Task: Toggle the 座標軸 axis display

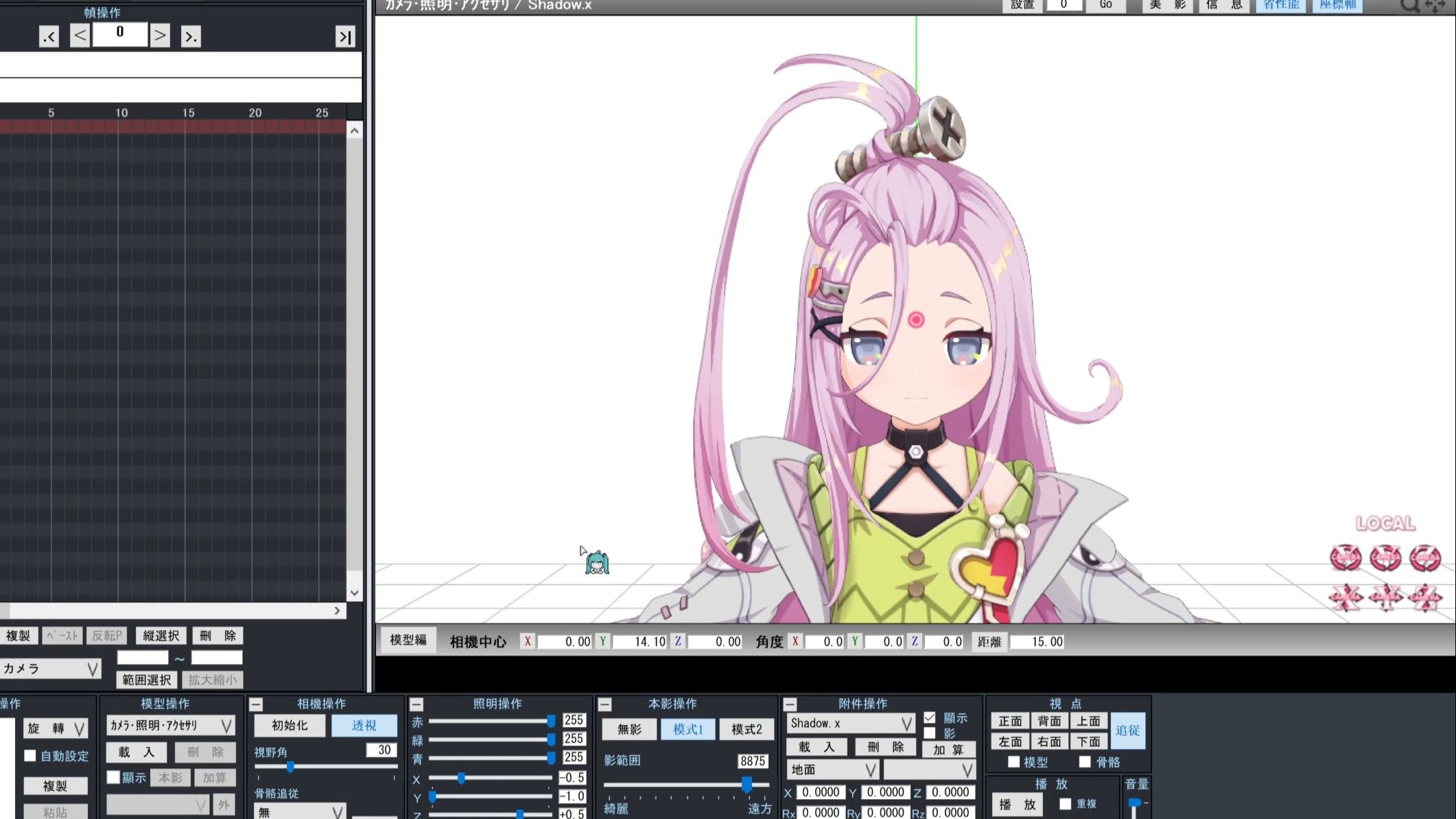Action: tap(1337, 5)
